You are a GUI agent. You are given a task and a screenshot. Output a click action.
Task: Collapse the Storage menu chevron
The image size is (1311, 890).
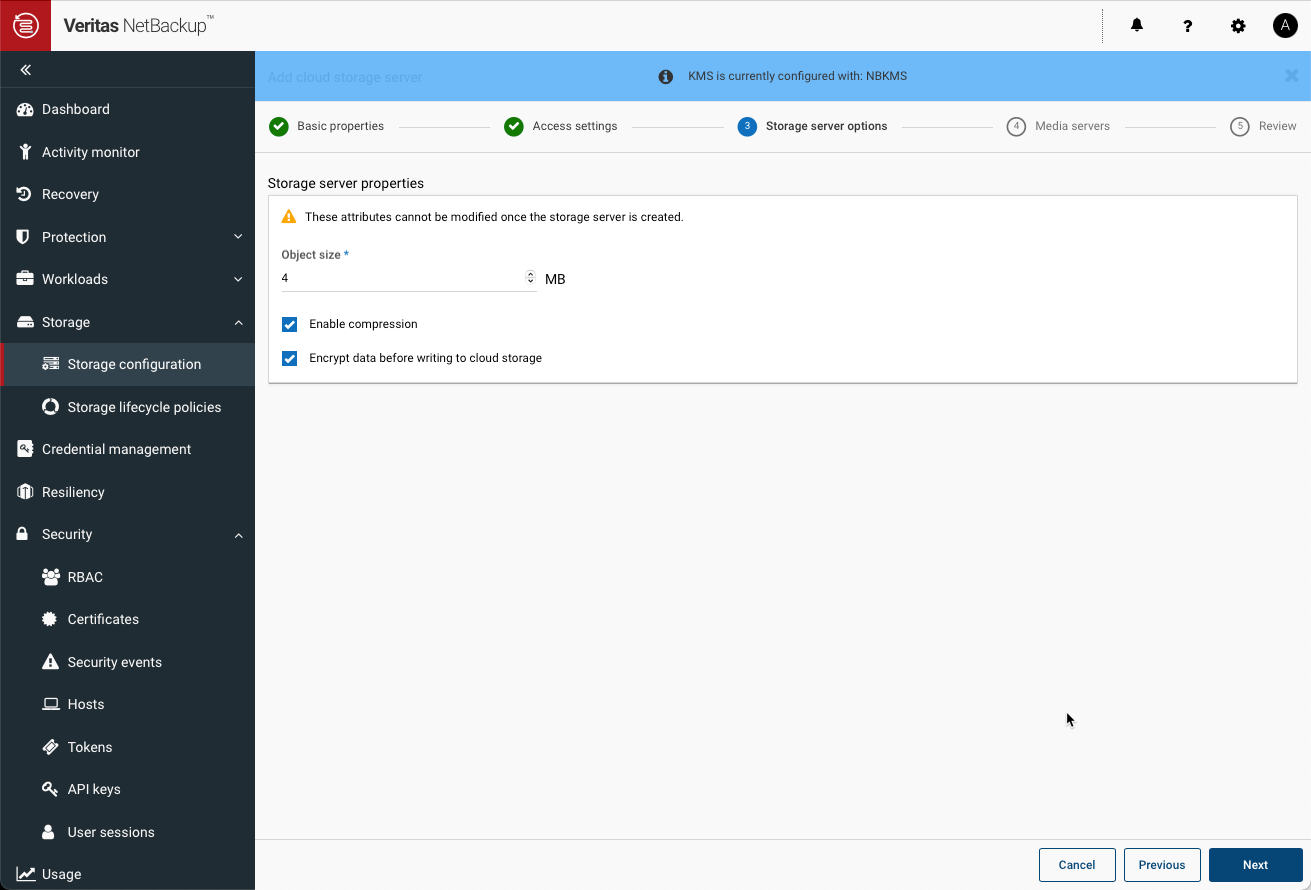click(x=238, y=322)
